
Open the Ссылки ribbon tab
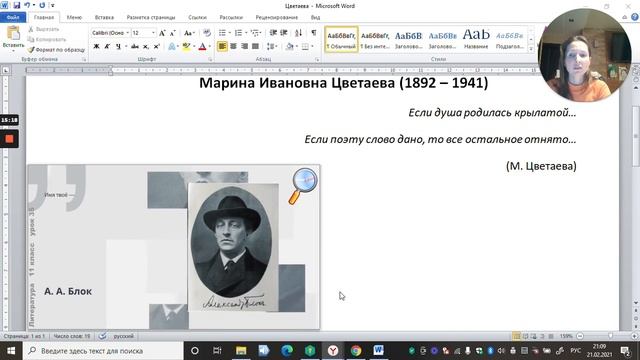[x=198, y=18]
